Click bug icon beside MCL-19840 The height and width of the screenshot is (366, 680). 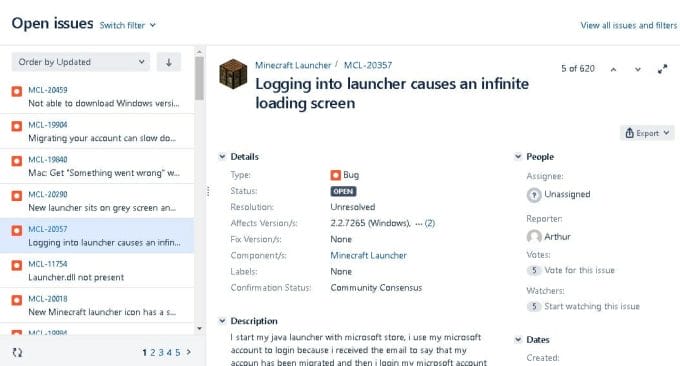16,161
